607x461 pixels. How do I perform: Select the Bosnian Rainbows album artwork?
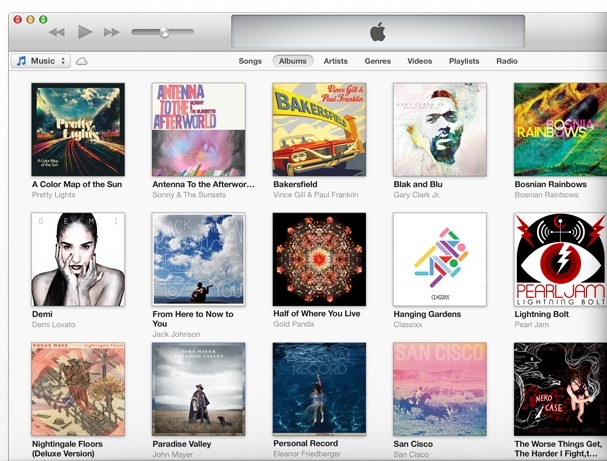point(560,129)
